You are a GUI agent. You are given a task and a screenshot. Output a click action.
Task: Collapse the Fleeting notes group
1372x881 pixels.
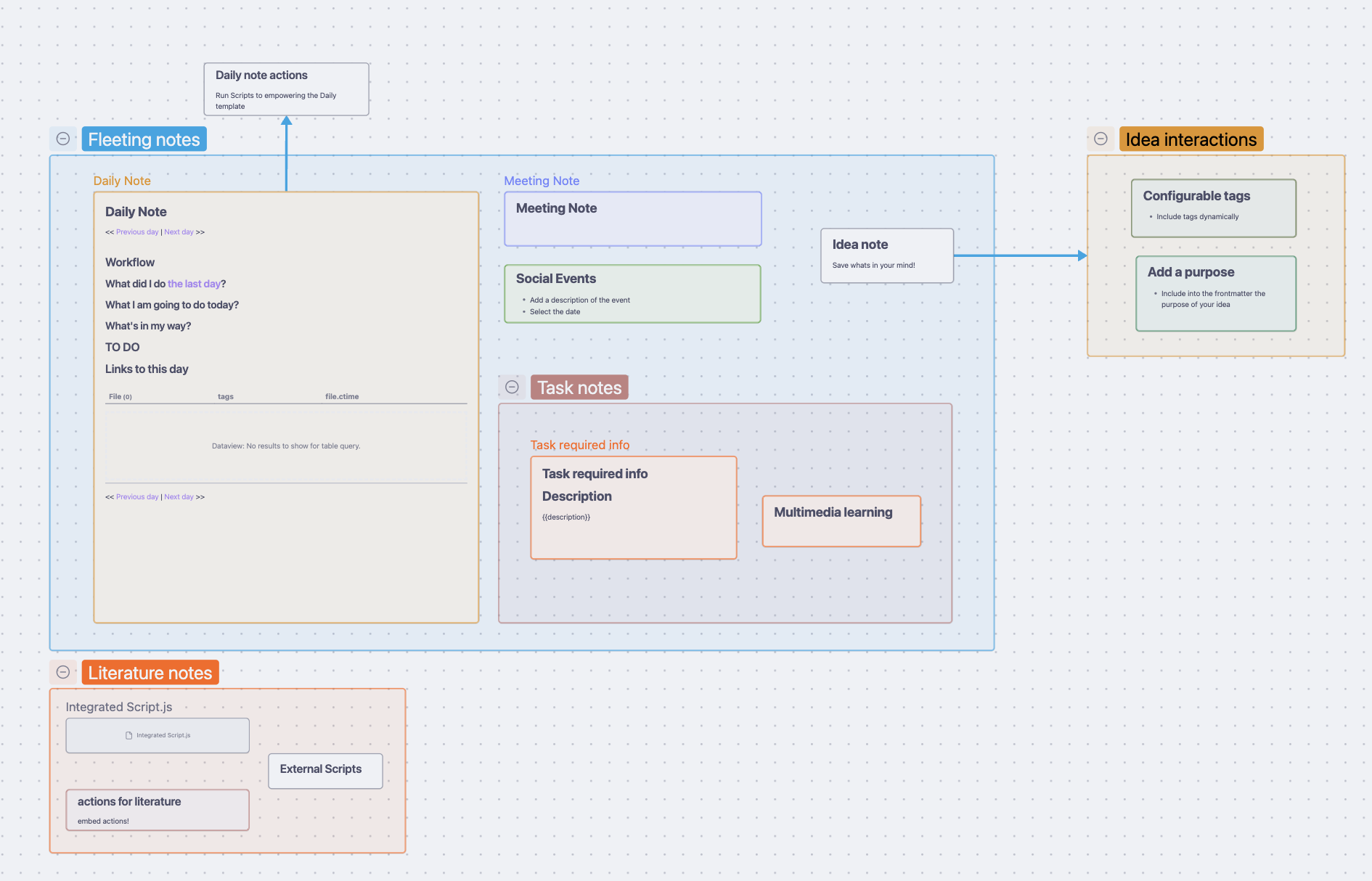click(63, 139)
